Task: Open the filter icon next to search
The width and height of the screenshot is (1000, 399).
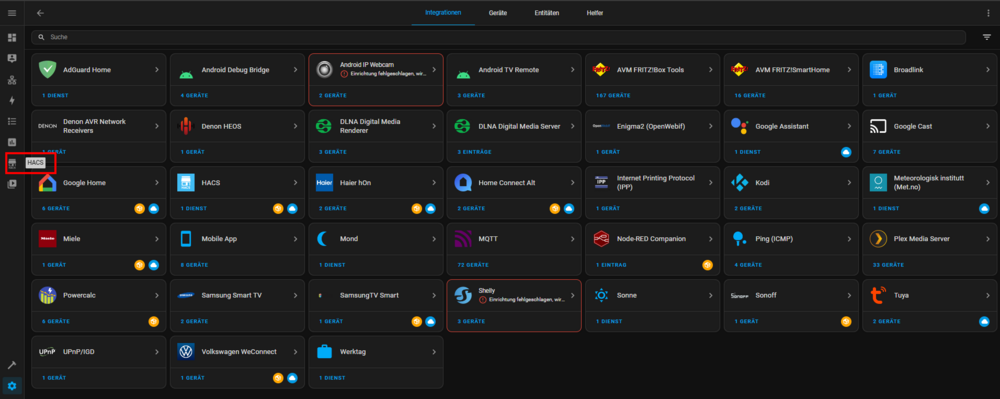Action: 987,38
